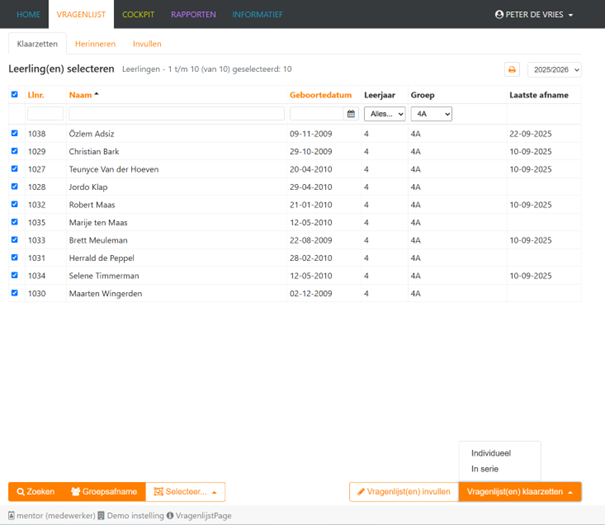This screenshot has height=525, width=605.
Task: Expand the Selecteer... dropdown button
Action: (185, 492)
